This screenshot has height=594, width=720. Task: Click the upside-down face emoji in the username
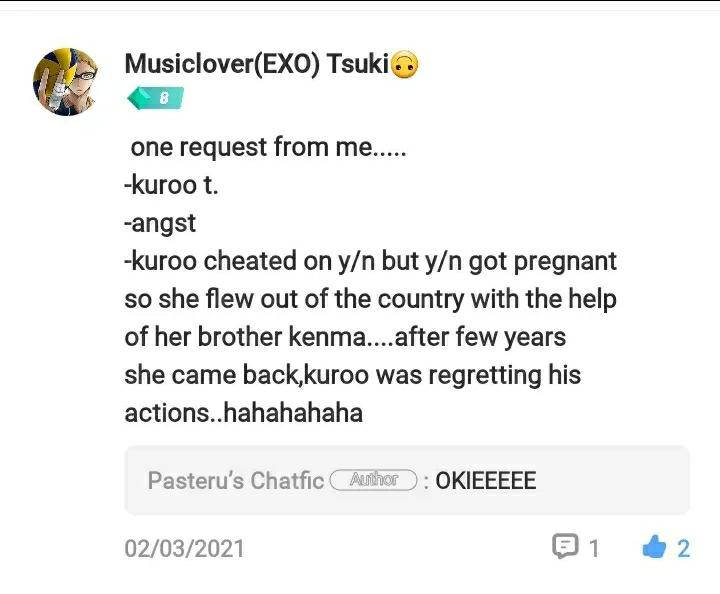(x=404, y=64)
